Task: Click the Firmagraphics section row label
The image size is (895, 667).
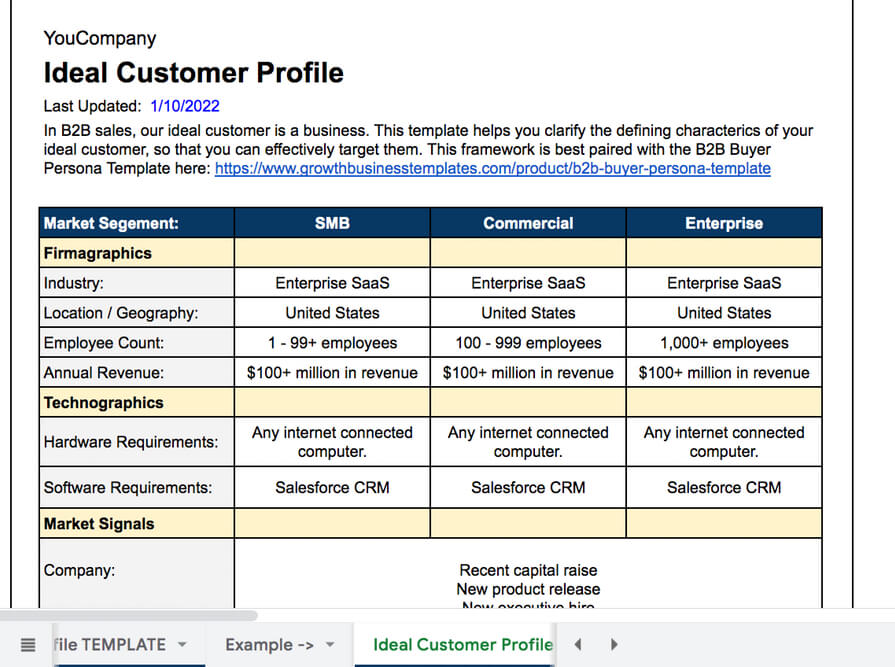Action: [137, 253]
